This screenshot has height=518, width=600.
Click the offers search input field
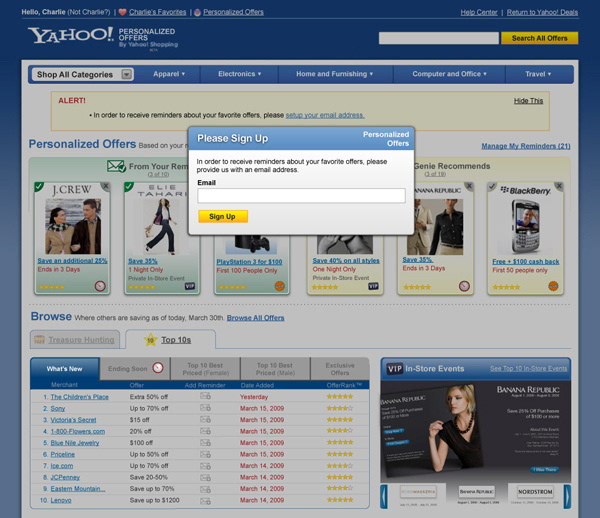pos(439,38)
